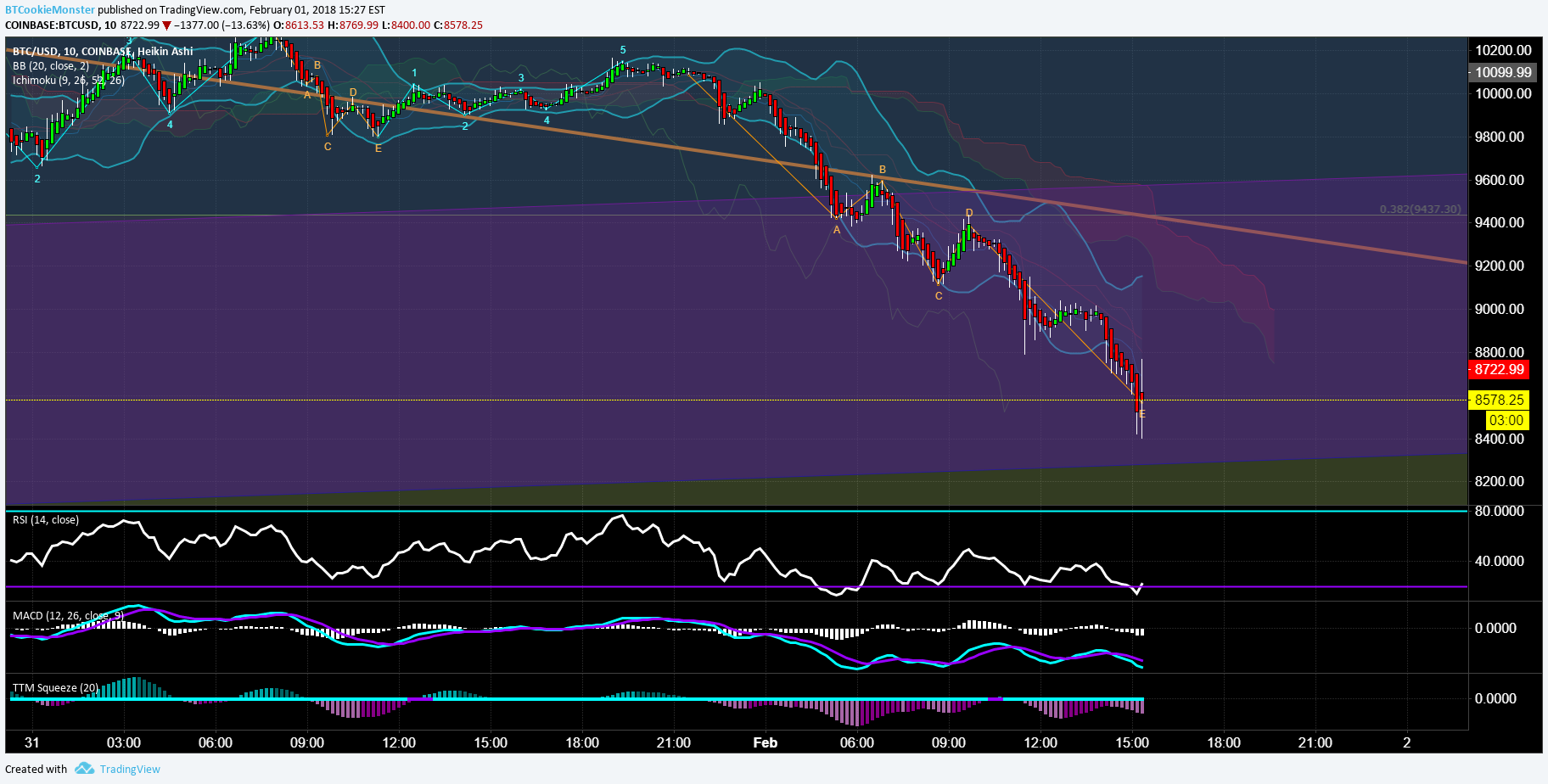Click the 2 date label at axis end
The image size is (1548, 784).
click(1407, 742)
